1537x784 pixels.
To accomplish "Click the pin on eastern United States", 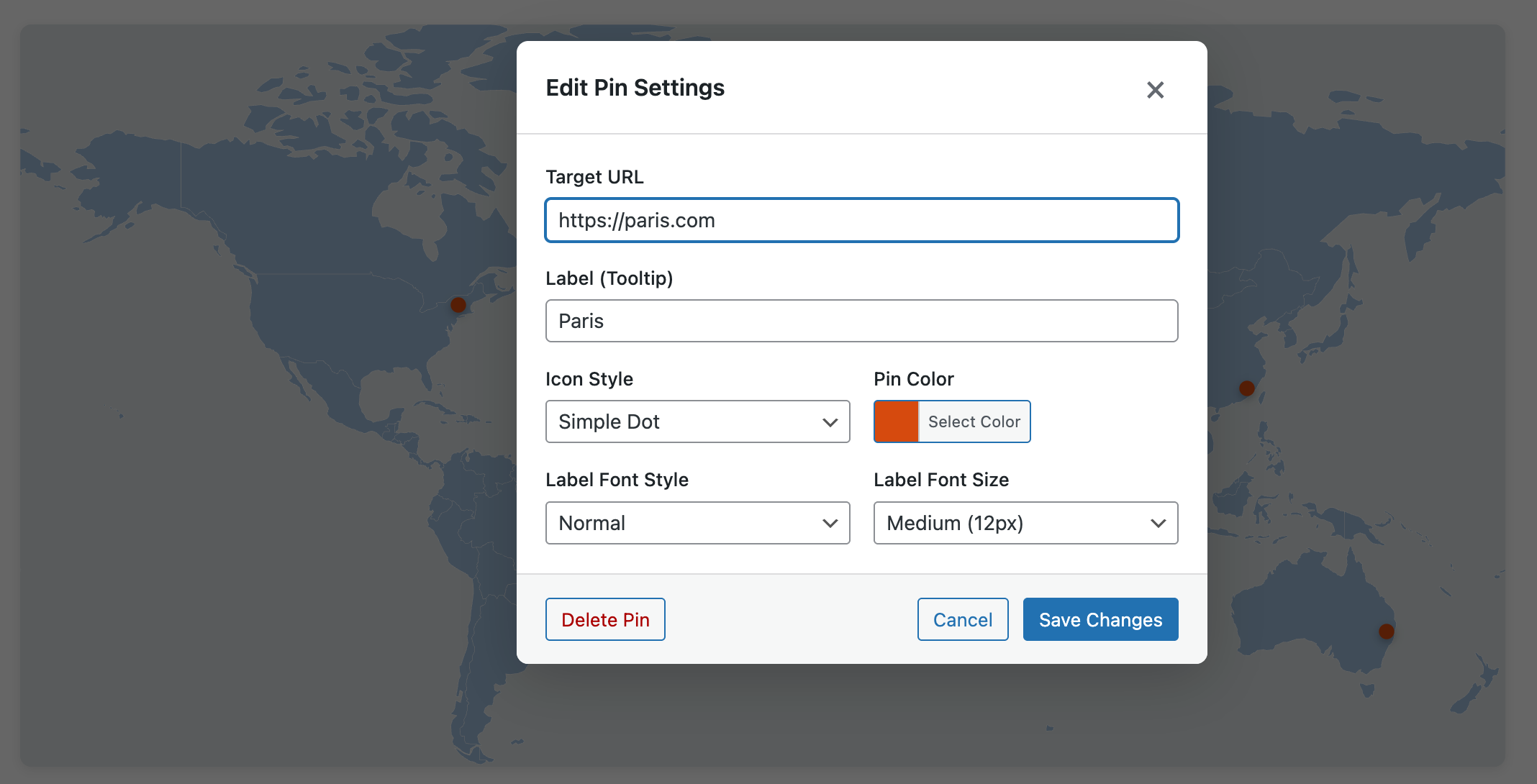I will pos(458,305).
